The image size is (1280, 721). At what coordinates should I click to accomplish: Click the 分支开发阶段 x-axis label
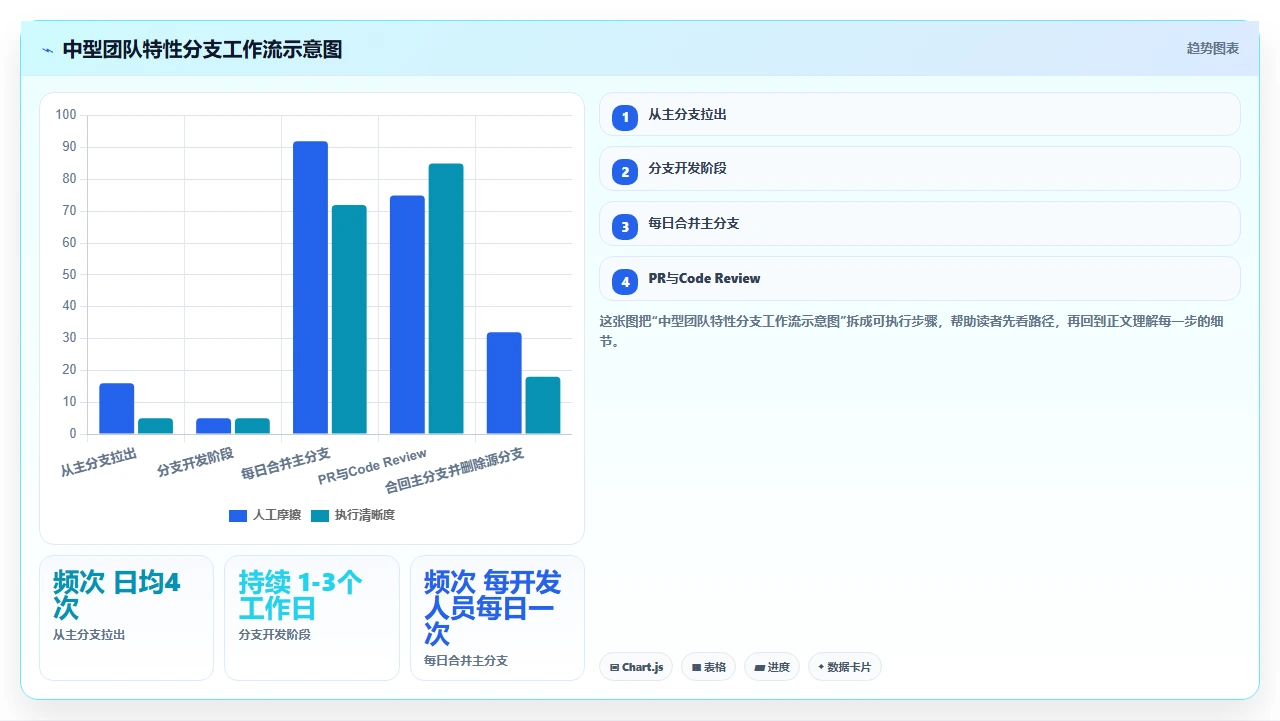point(195,462)
